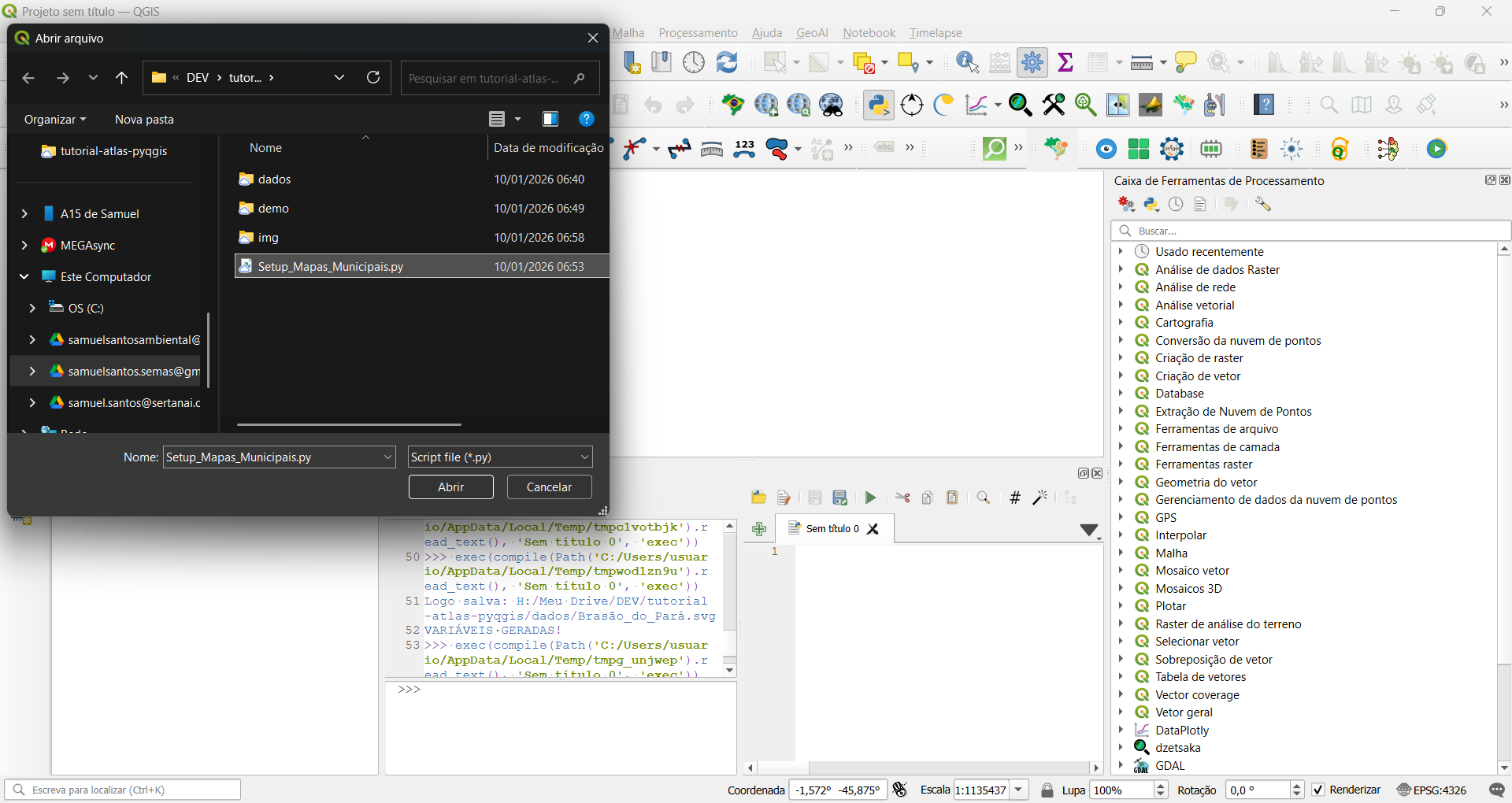Show statistical summary with the Σ icon
1512x803 pixels.
coord(1065,62)
